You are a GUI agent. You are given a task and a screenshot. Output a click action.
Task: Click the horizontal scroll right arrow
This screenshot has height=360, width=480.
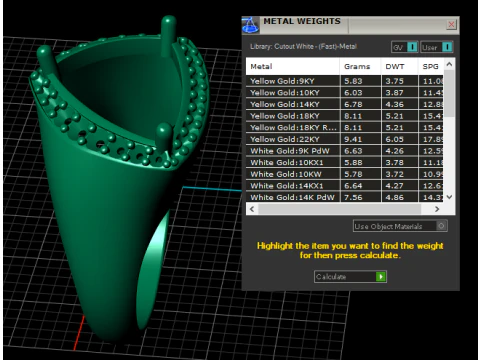click(437, 209)
